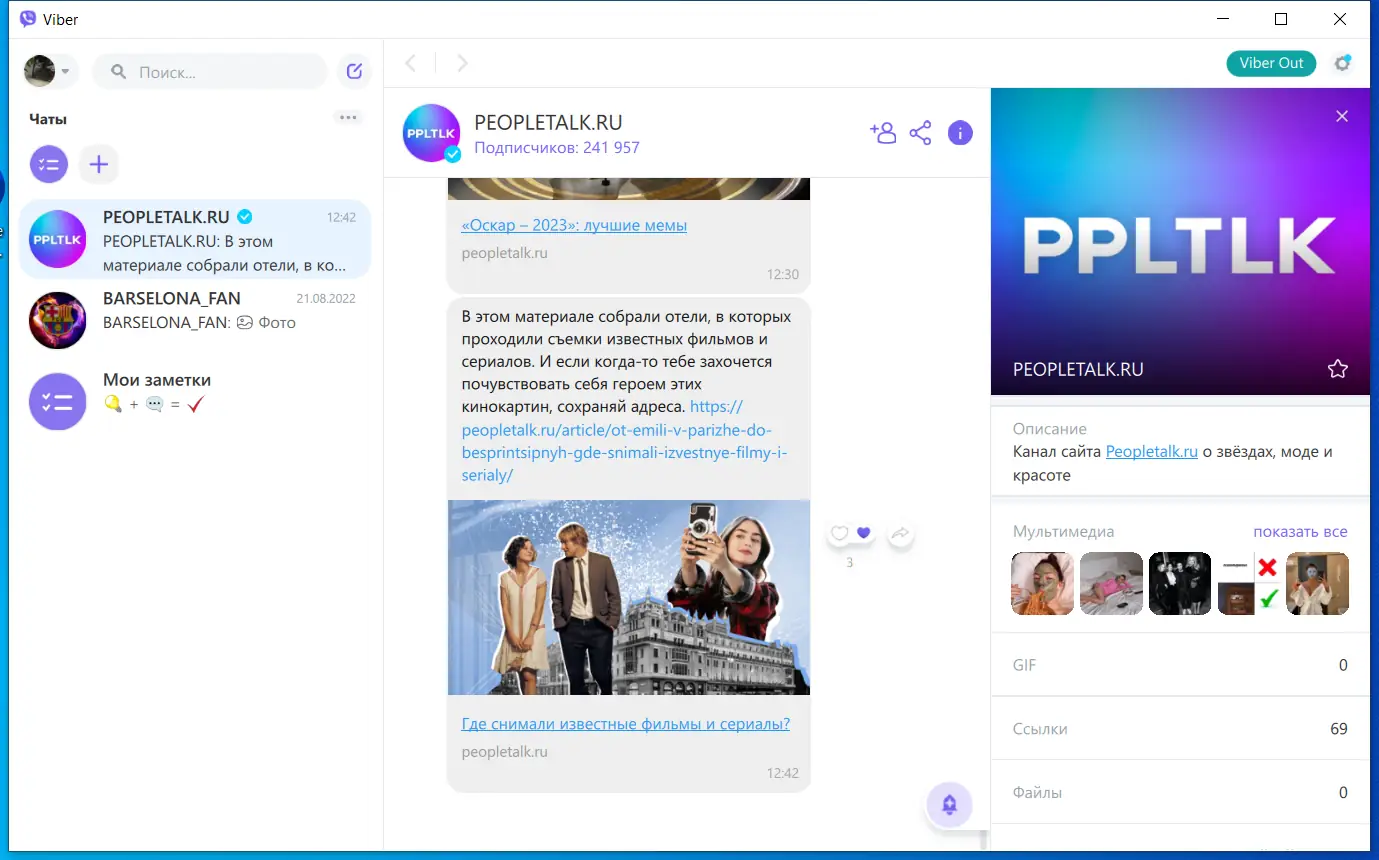Click the plus button under Чаты
This screenshot has width=1379, height=860.
pyautogui.click(x=99, y=164)
